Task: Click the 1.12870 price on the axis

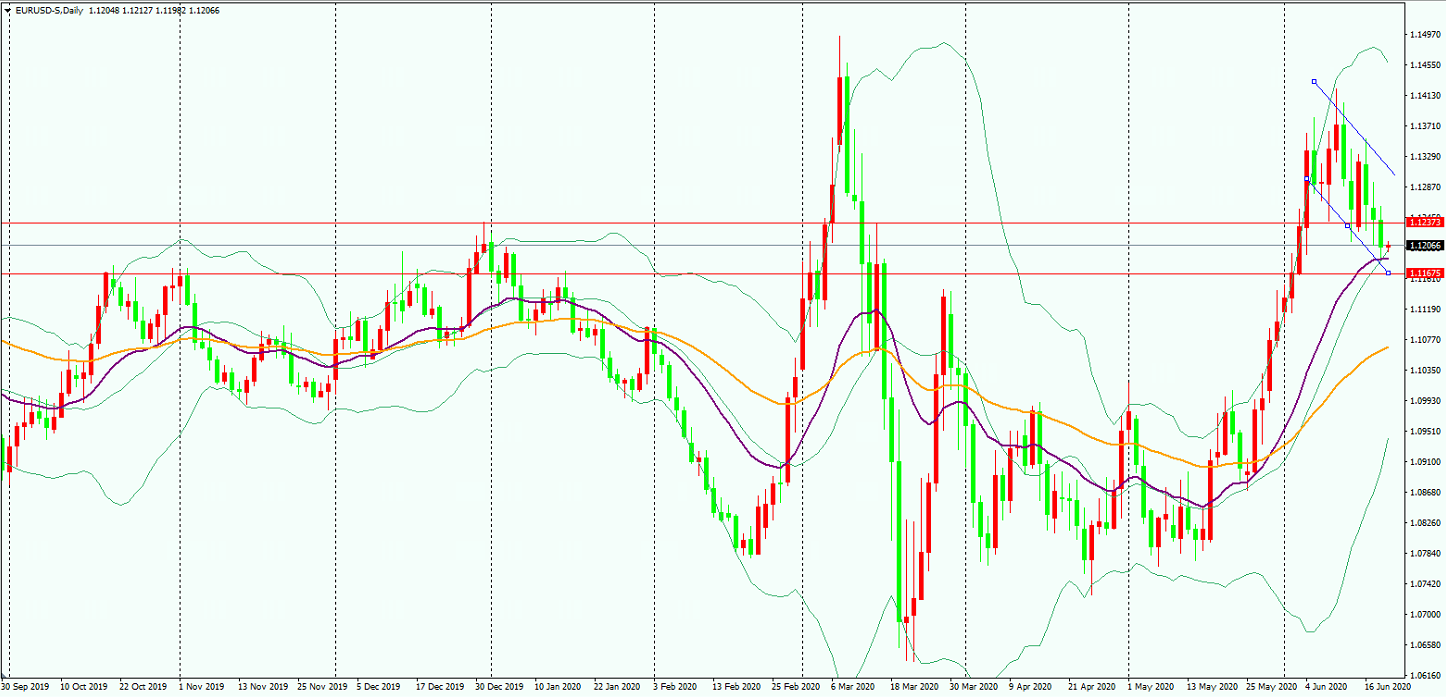Action: pos(1425,188)
